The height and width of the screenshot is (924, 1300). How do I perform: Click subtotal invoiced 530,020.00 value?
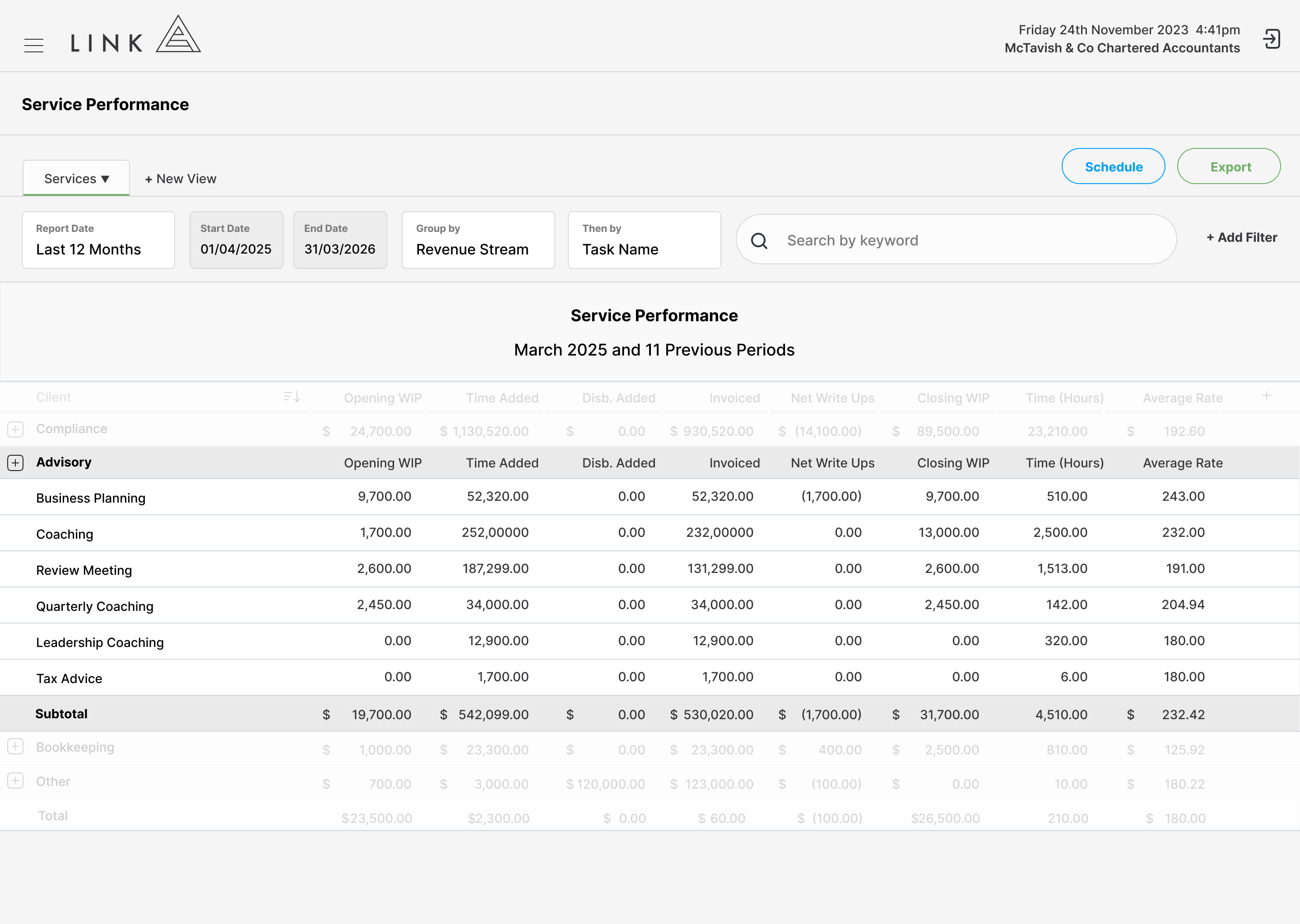coord(718,715)
